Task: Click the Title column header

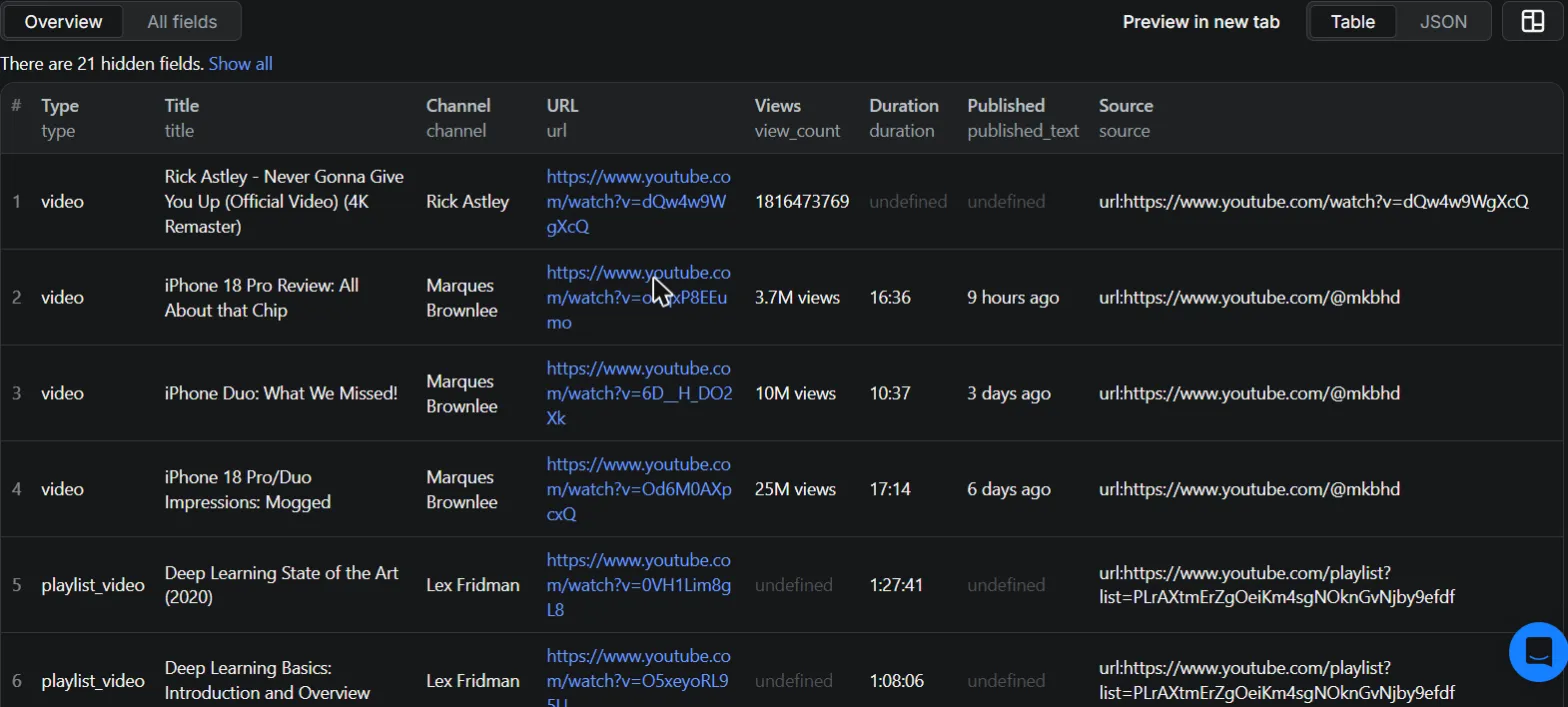Action: tap(182, 106)
